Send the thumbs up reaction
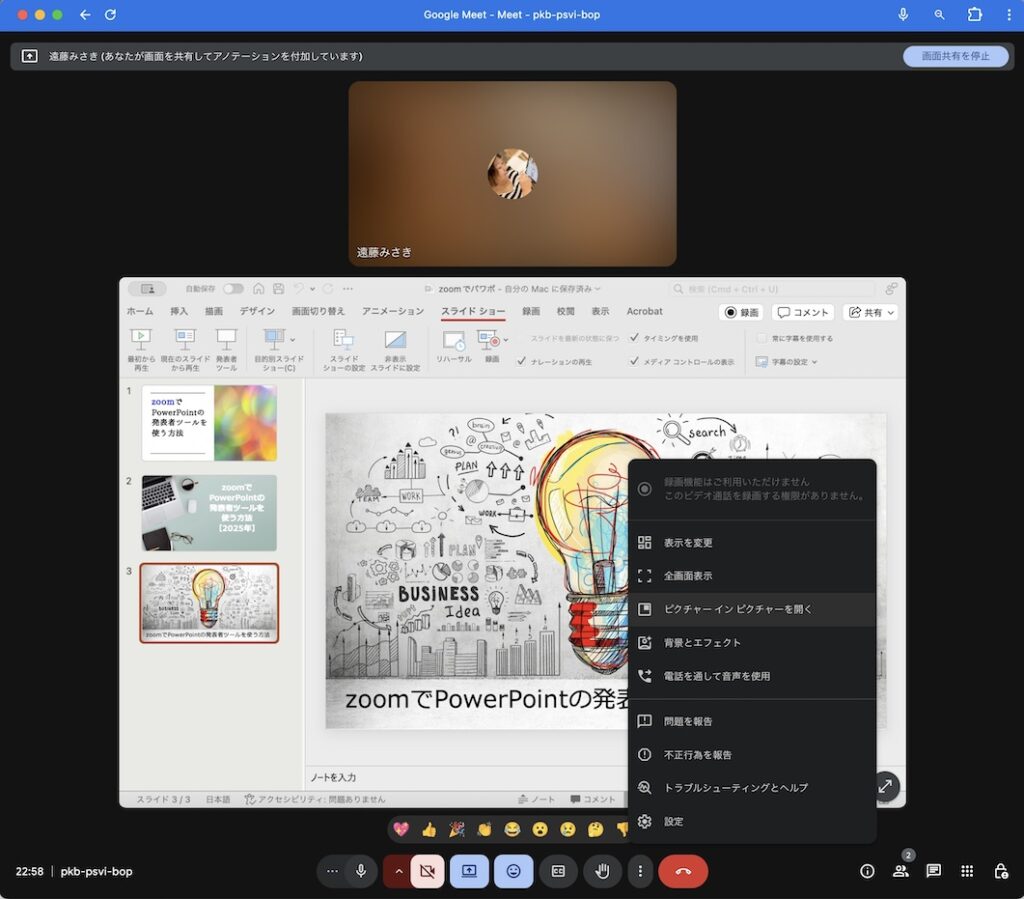Image resolution: width=1024 pixels, height=899 pixels. [429, 829]
